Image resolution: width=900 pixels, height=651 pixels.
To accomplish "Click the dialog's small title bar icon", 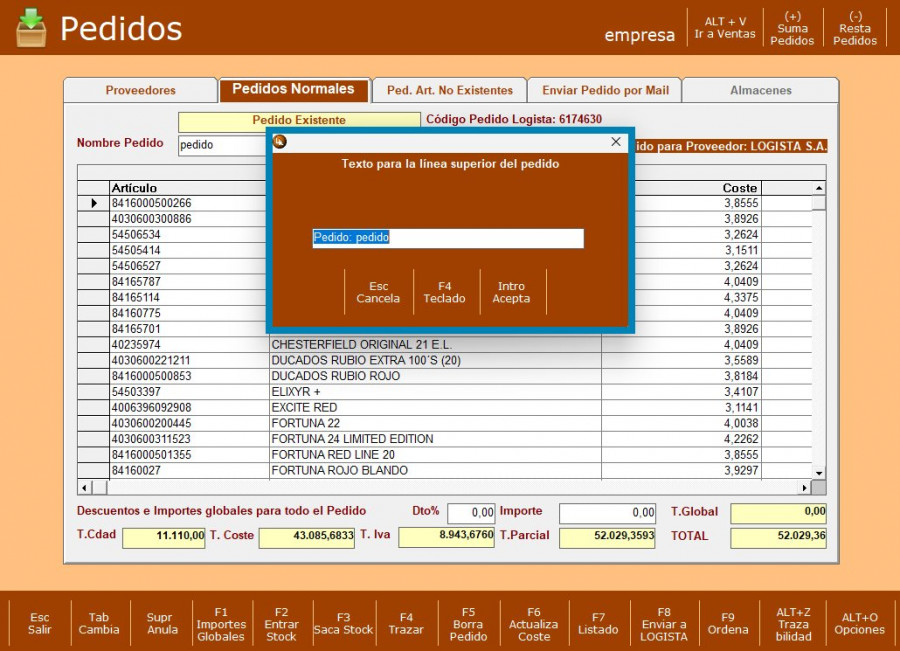I will (280, 142).
